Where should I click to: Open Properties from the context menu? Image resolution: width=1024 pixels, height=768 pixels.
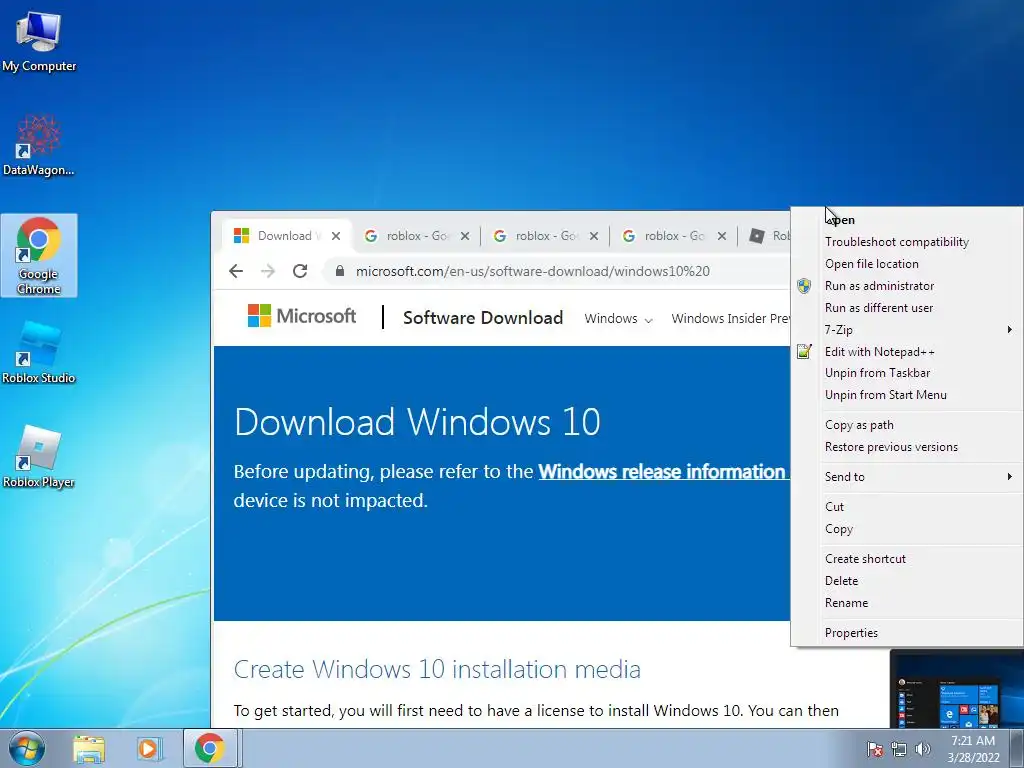coord(906,633)
